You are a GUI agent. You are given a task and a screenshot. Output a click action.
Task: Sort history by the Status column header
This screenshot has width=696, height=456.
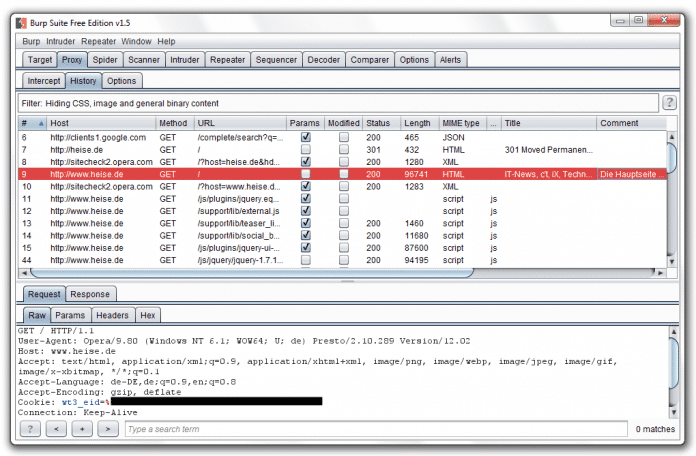coord(378,123)
